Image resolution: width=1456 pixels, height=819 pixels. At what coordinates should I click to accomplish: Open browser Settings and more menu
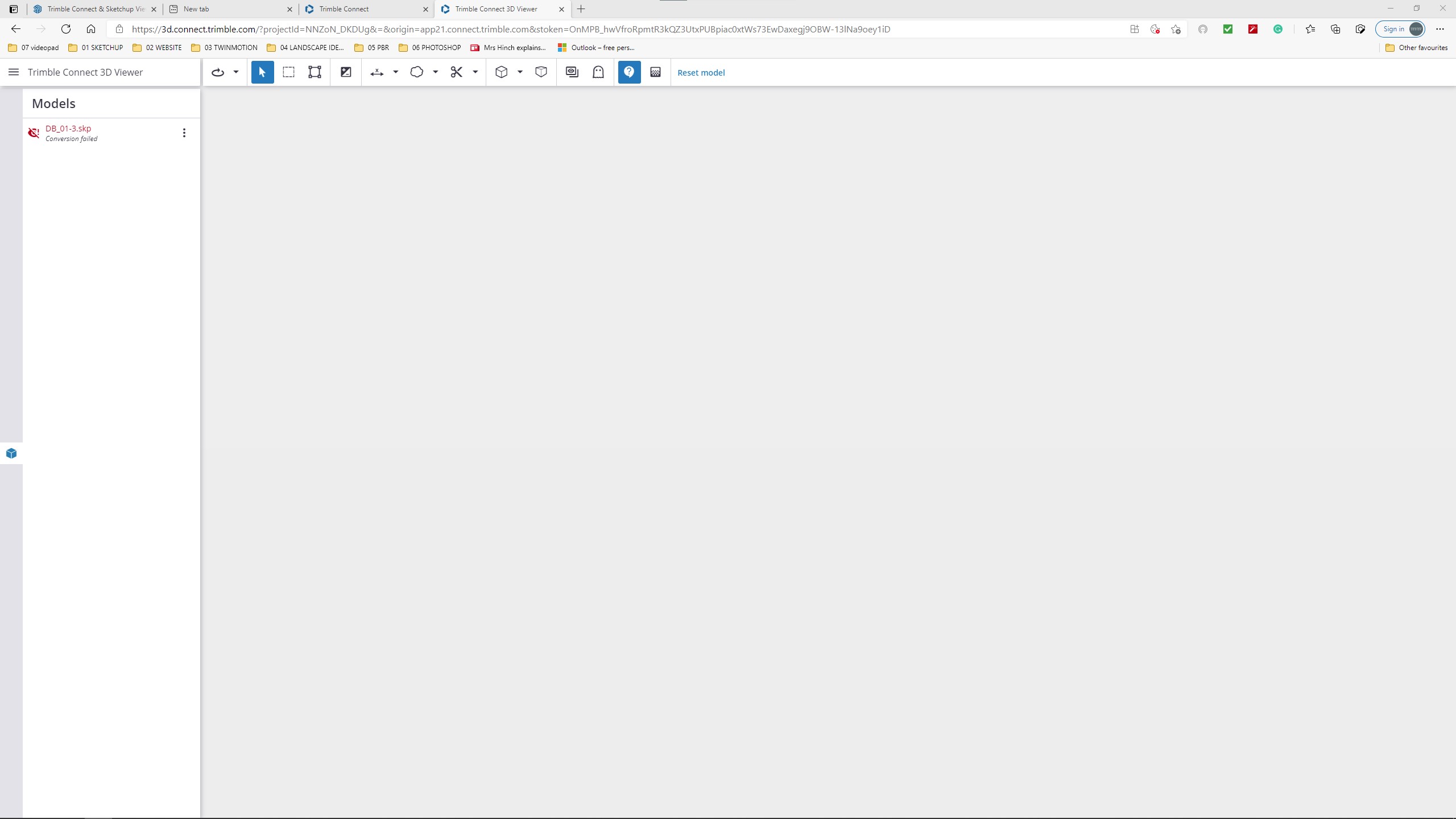pyautogui.click(x=1440, y=29)
